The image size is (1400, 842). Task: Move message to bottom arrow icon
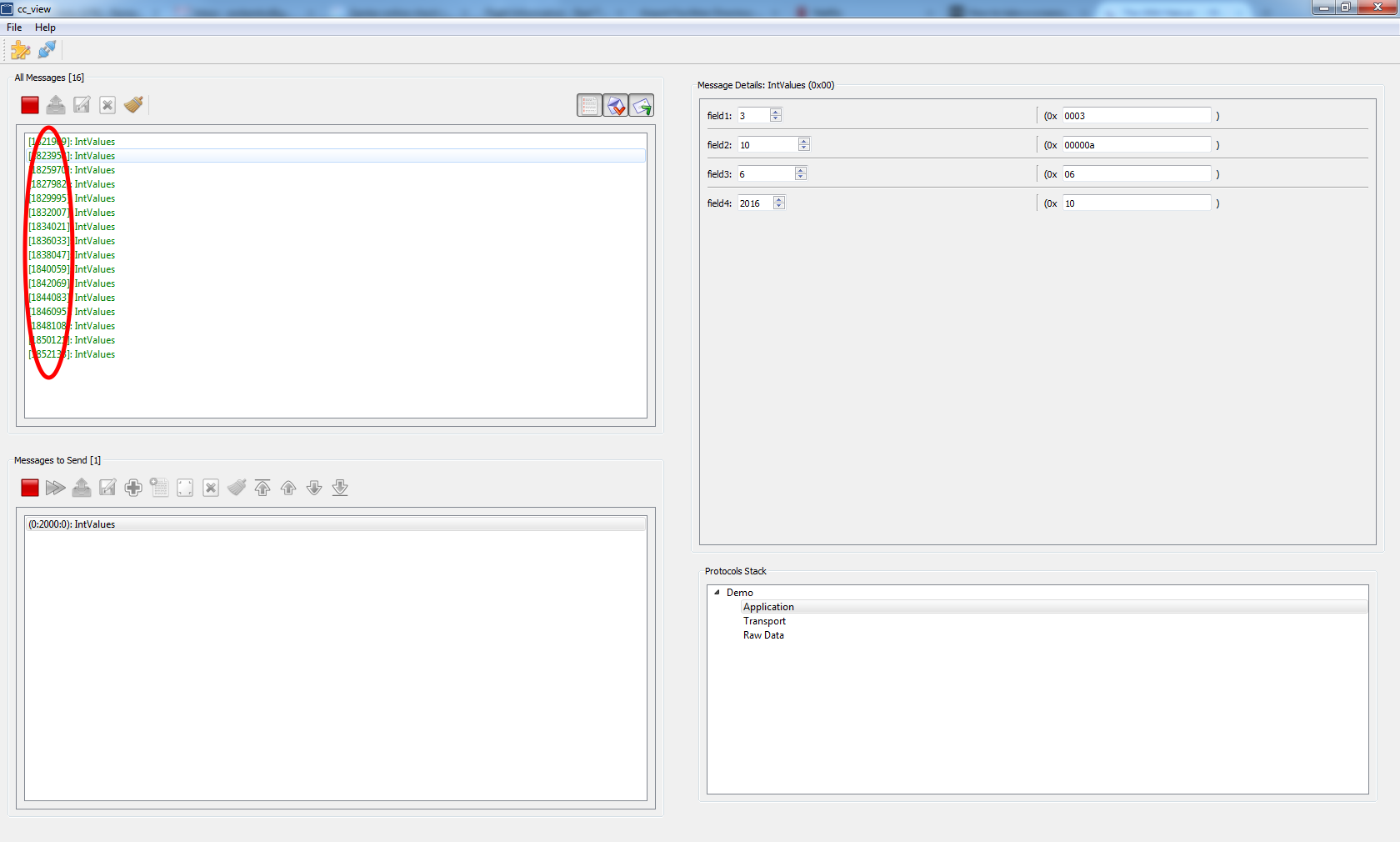340,488
